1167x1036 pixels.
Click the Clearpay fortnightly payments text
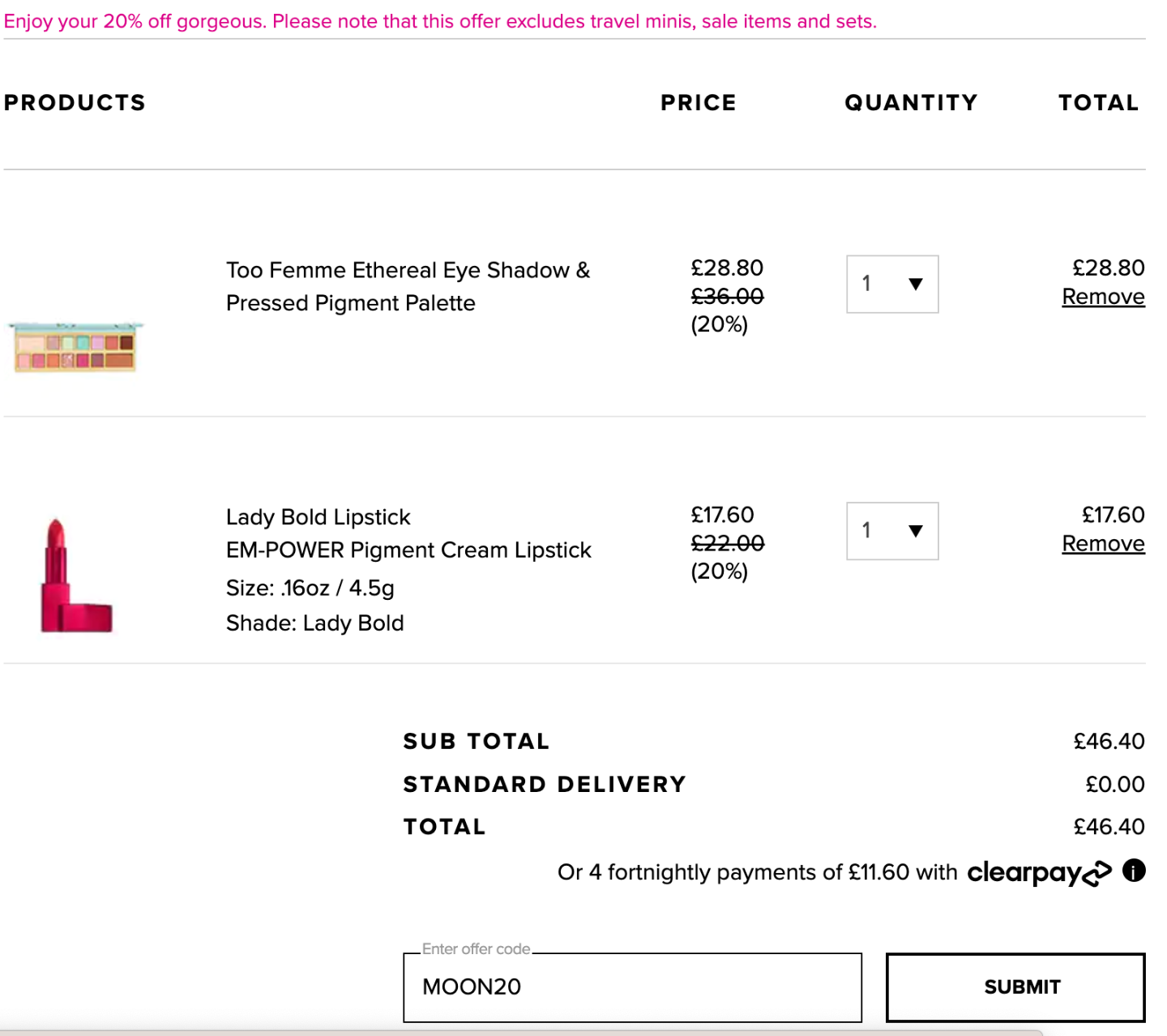coord(758,872)
